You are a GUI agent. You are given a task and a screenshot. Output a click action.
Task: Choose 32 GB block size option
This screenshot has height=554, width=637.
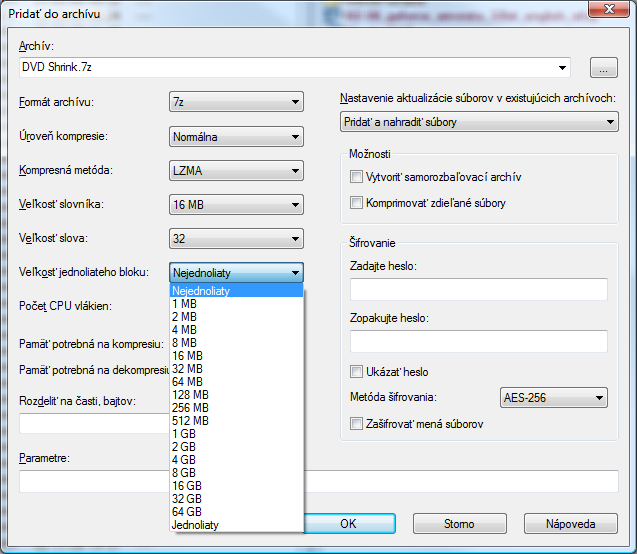(x=236, y=499)
